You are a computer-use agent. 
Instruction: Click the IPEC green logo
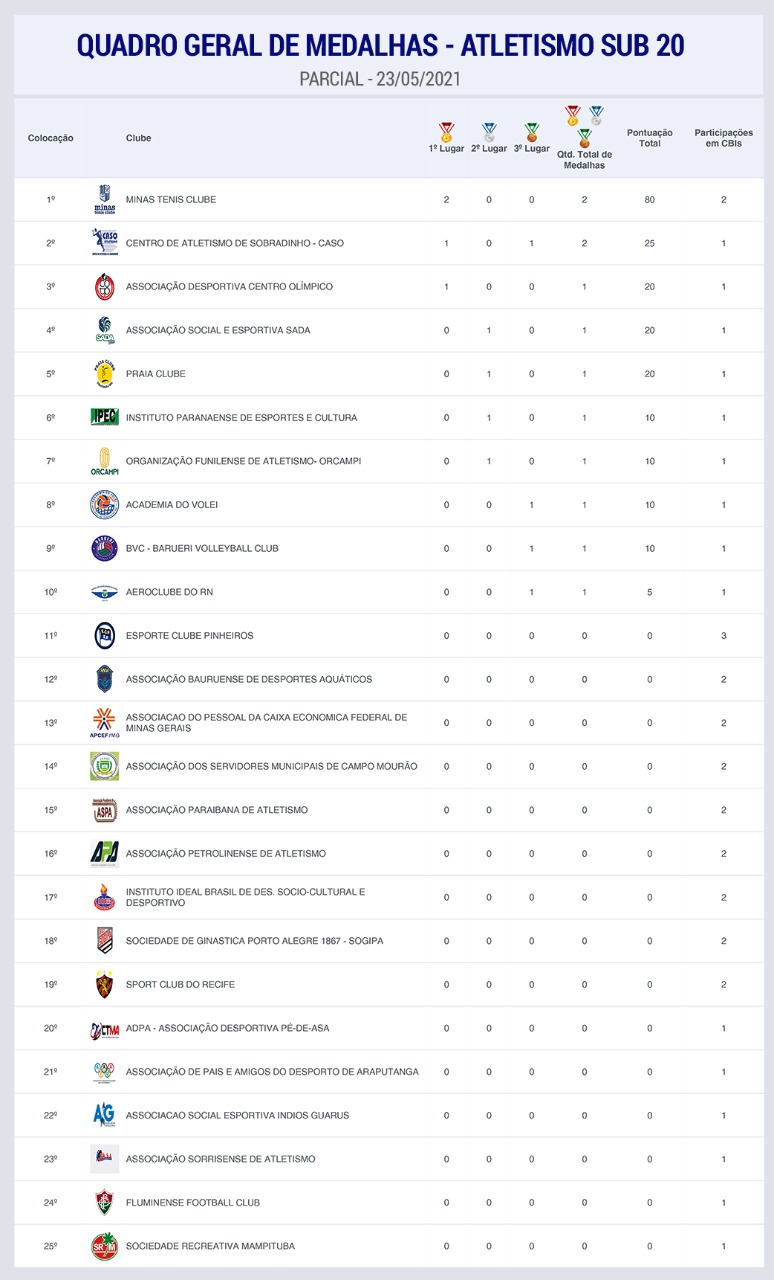pos(104,417)
